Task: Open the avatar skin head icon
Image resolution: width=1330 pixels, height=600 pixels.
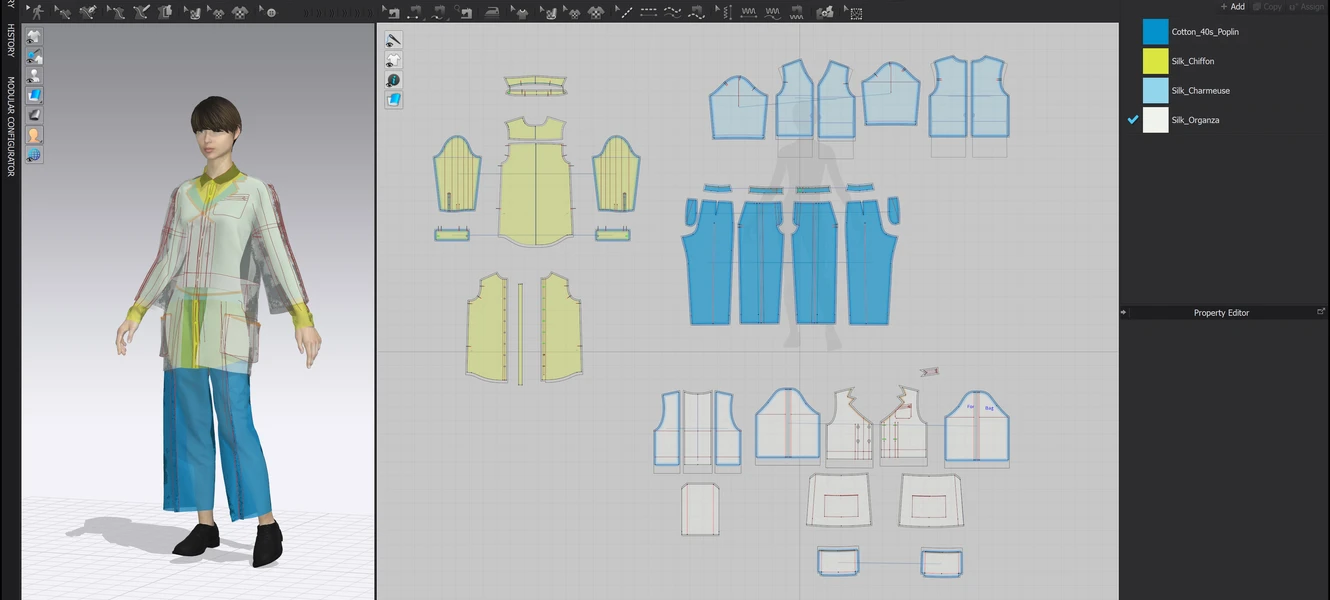Action: tap(34, 135)
